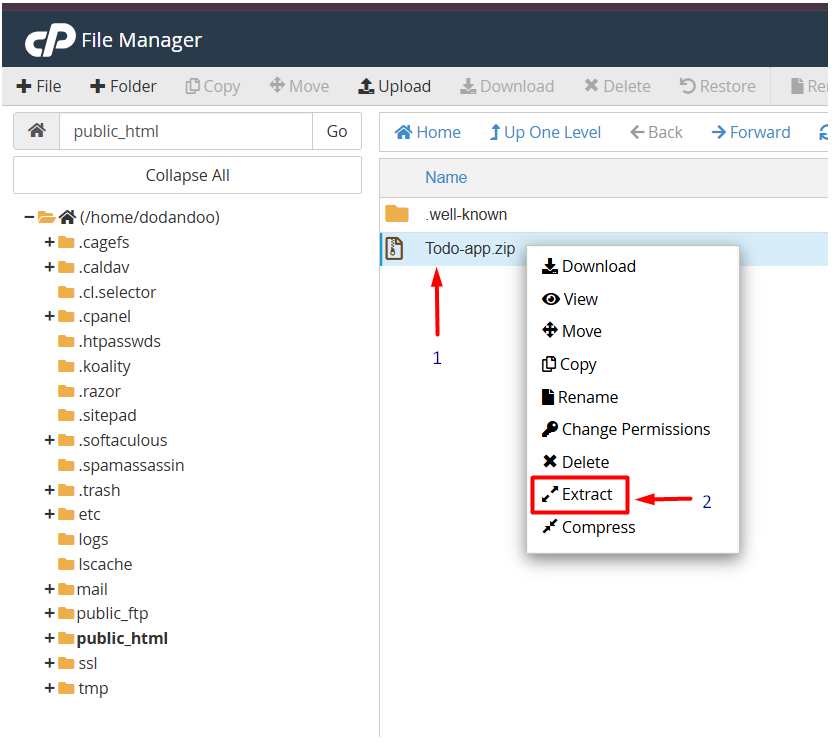Expand the public_html tree node

tap(49, 638)
